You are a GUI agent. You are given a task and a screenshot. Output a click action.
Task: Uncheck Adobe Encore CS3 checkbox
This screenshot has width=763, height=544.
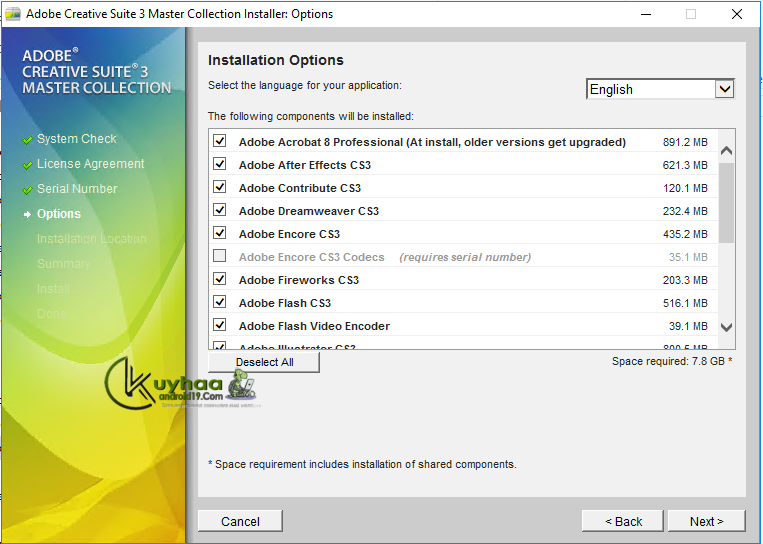pyautogui.click(x=219, y=233)
